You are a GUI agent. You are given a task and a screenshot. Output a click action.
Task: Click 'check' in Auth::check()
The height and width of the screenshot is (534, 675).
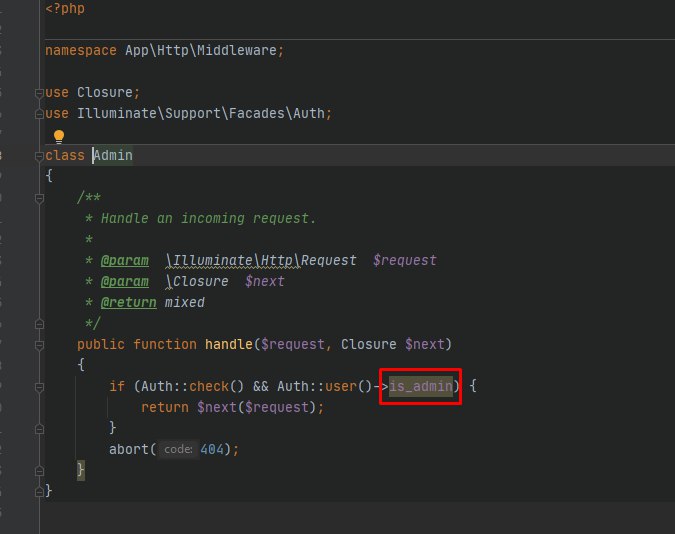[x=209, y=386]
